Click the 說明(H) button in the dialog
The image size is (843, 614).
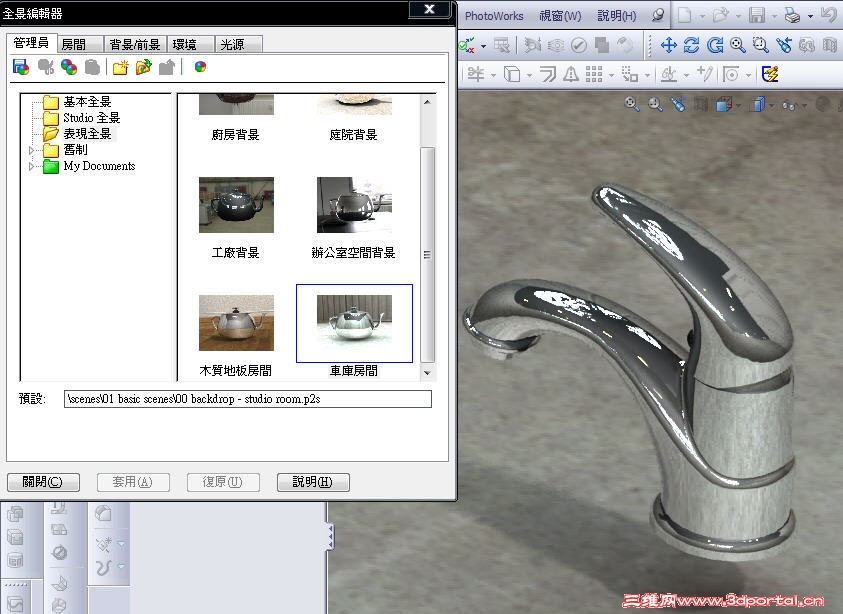coord(313,482)
